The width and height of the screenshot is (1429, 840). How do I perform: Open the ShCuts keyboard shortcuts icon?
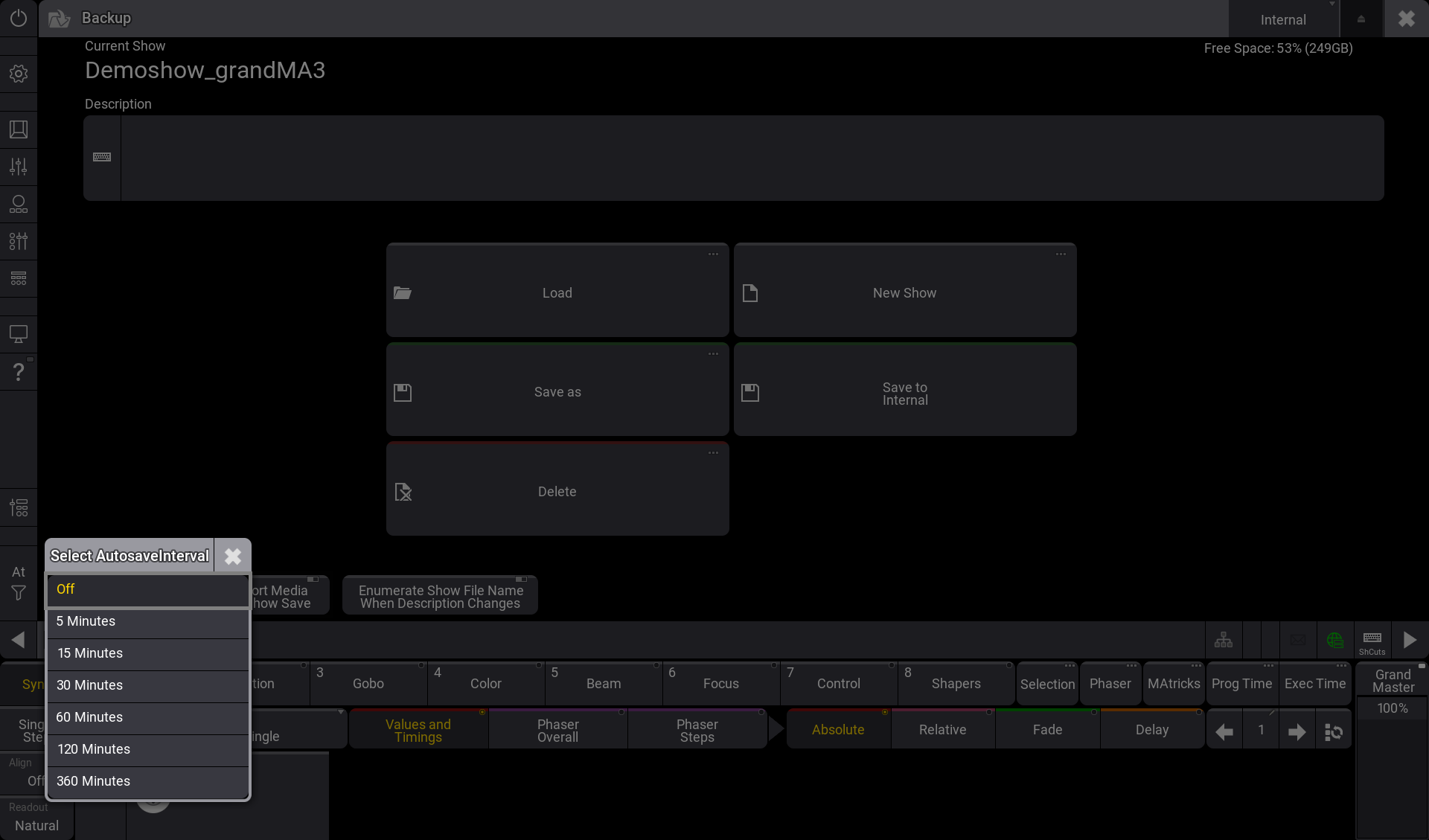(x=1372, y=641)
